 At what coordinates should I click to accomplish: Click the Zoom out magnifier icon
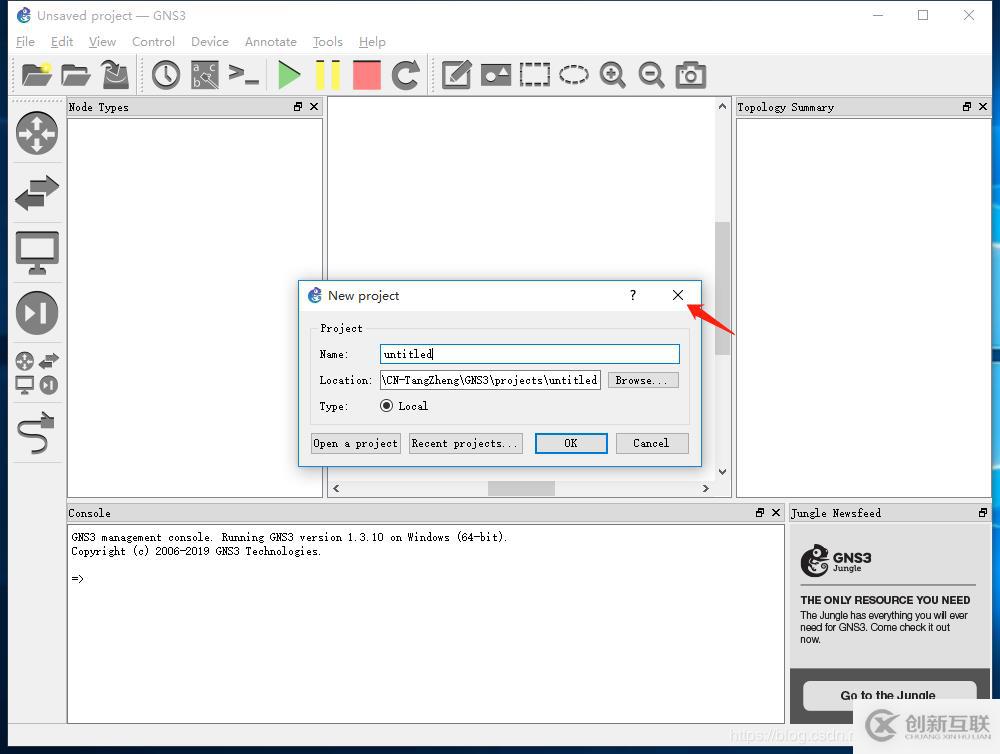pyautogui.click(x=651, y=75)
